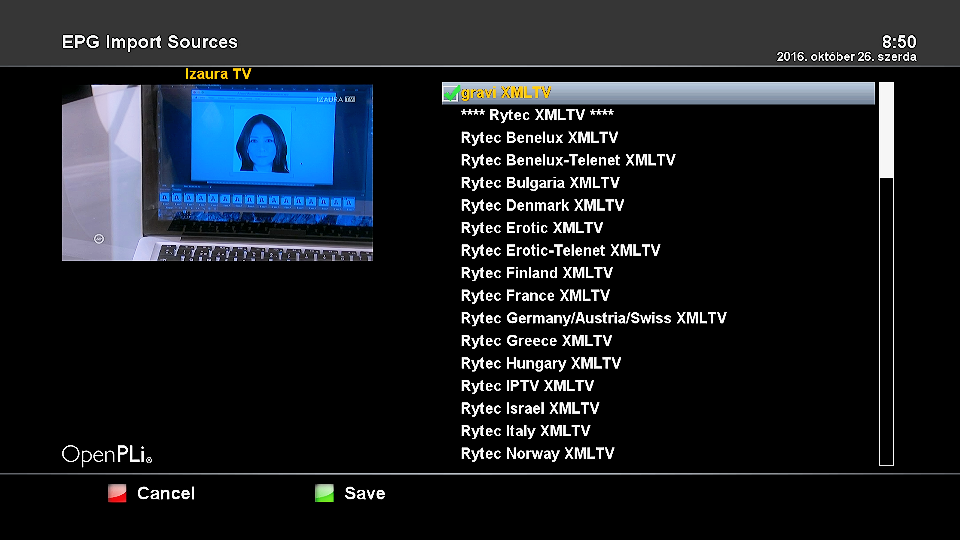Select the gravi XMLTV source row
Viewport: 960px width, 540px height.
pyautogui.click(x=658, y=93)
